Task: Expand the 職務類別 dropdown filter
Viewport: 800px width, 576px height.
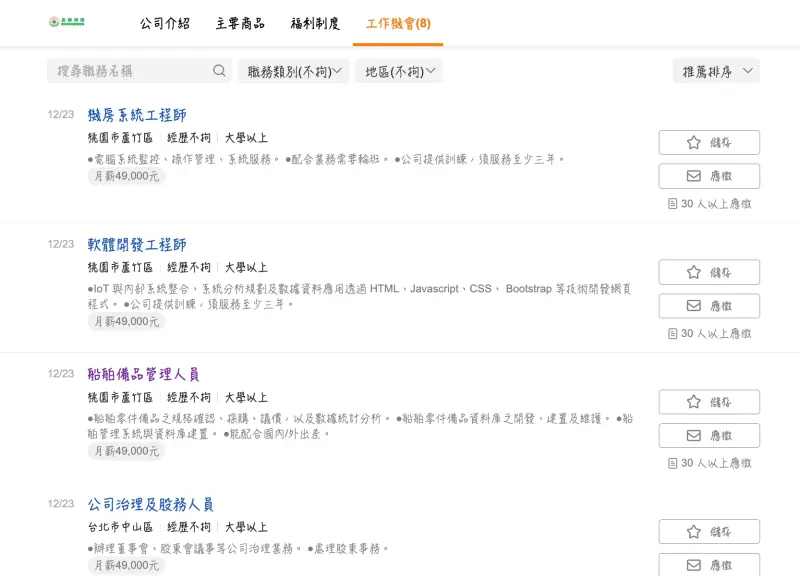Action: point(294,71)
